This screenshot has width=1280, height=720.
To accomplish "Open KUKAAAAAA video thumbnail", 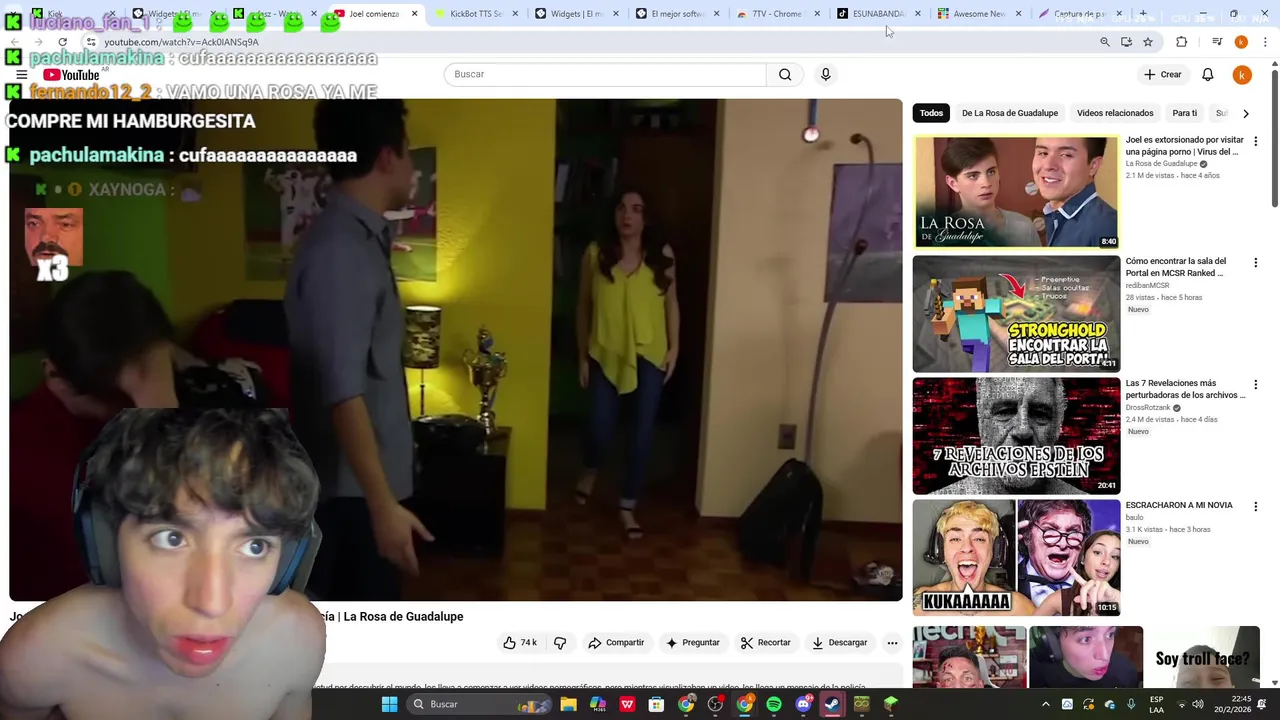I will pos(1016,557).
